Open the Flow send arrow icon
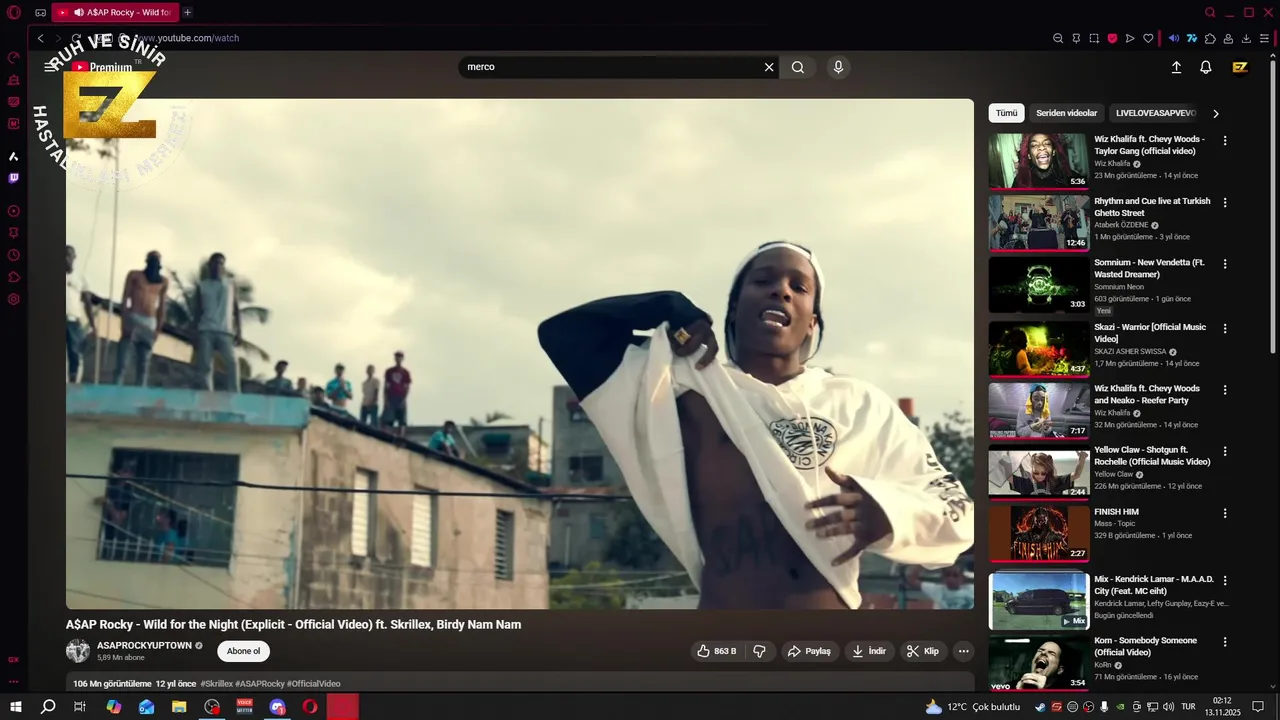Image resolution: width=1280 pixels, height=720 pixels. pyautogui.click(x=1130, y=38)
